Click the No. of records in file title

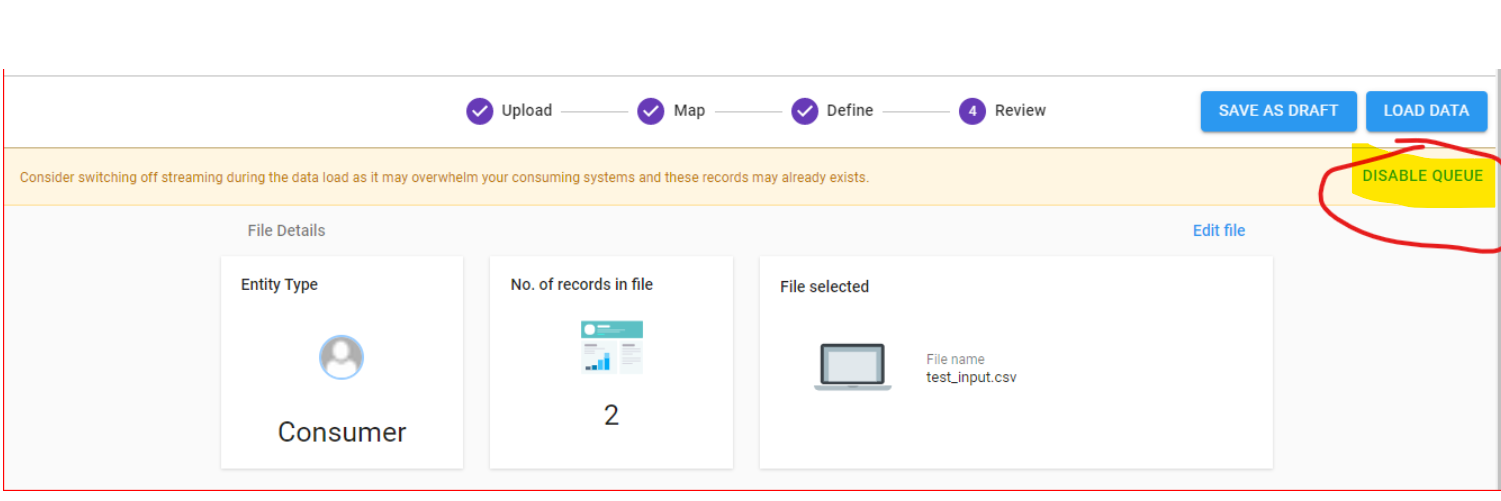[x=581, y=284]
